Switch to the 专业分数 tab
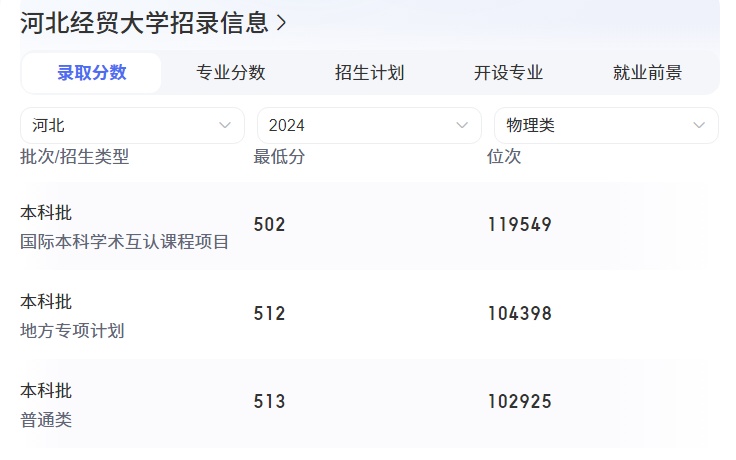 coord(230,73)
